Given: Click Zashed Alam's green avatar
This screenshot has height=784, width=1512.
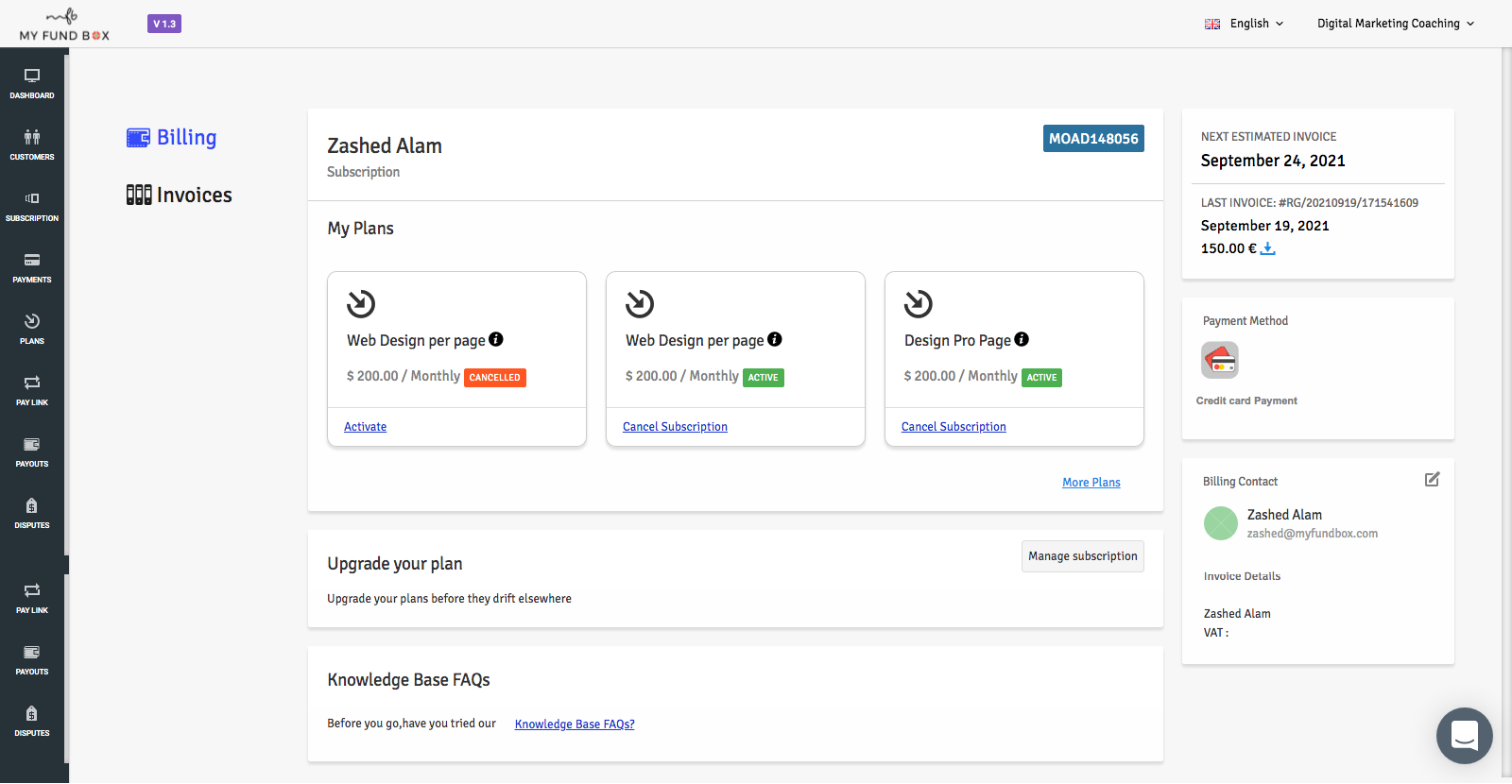Looking at the screenshot, I should 1221,523.
